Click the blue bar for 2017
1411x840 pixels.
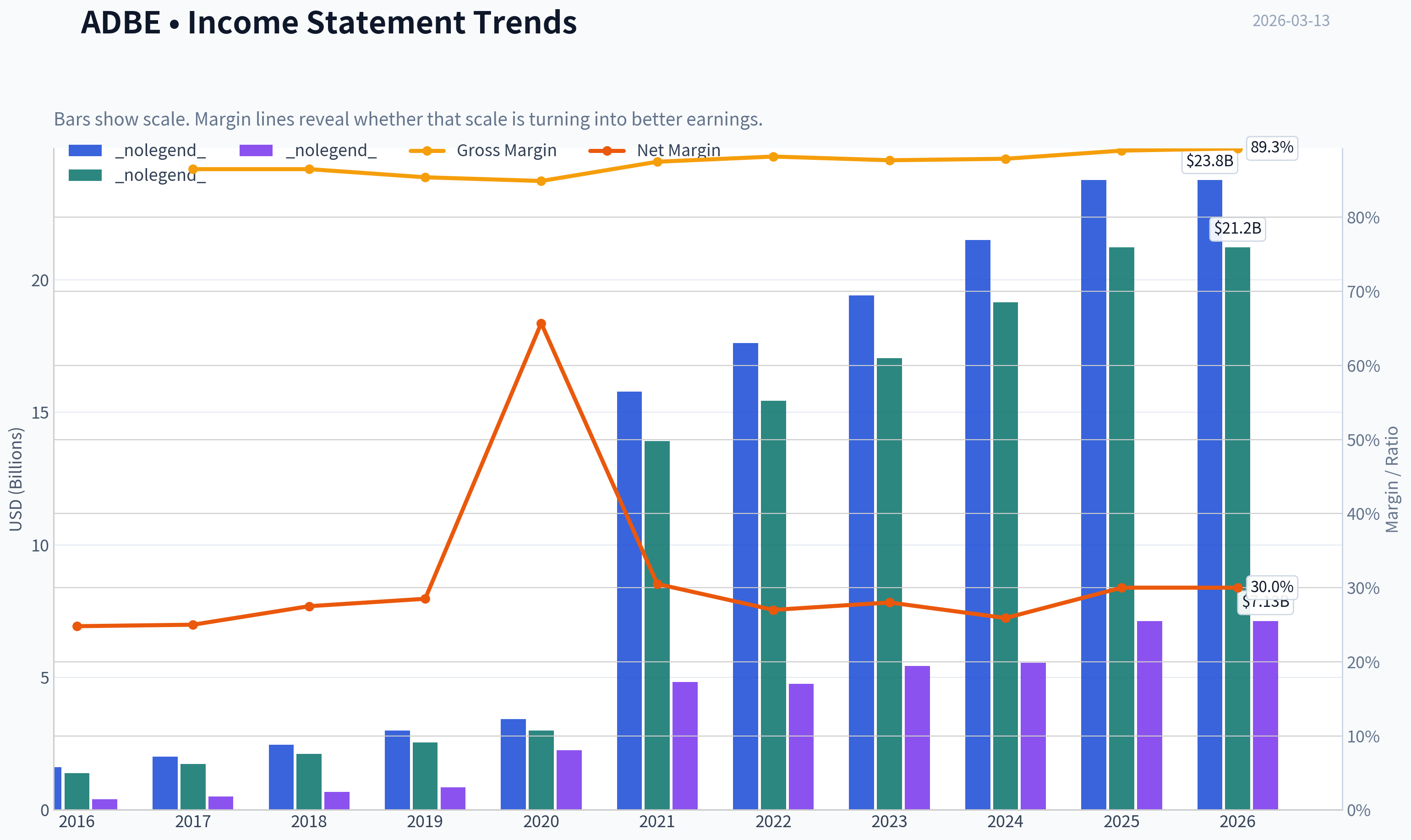(x=165, y=783)
